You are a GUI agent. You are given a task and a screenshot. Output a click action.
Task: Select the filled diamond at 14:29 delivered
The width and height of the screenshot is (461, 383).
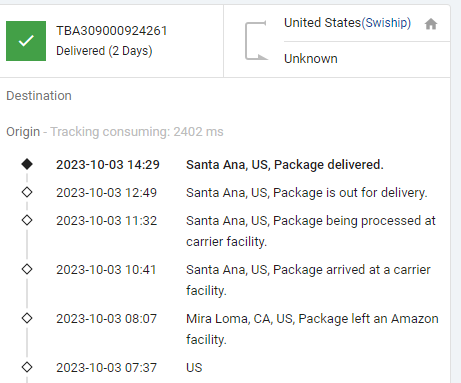(x=27, y=164)
